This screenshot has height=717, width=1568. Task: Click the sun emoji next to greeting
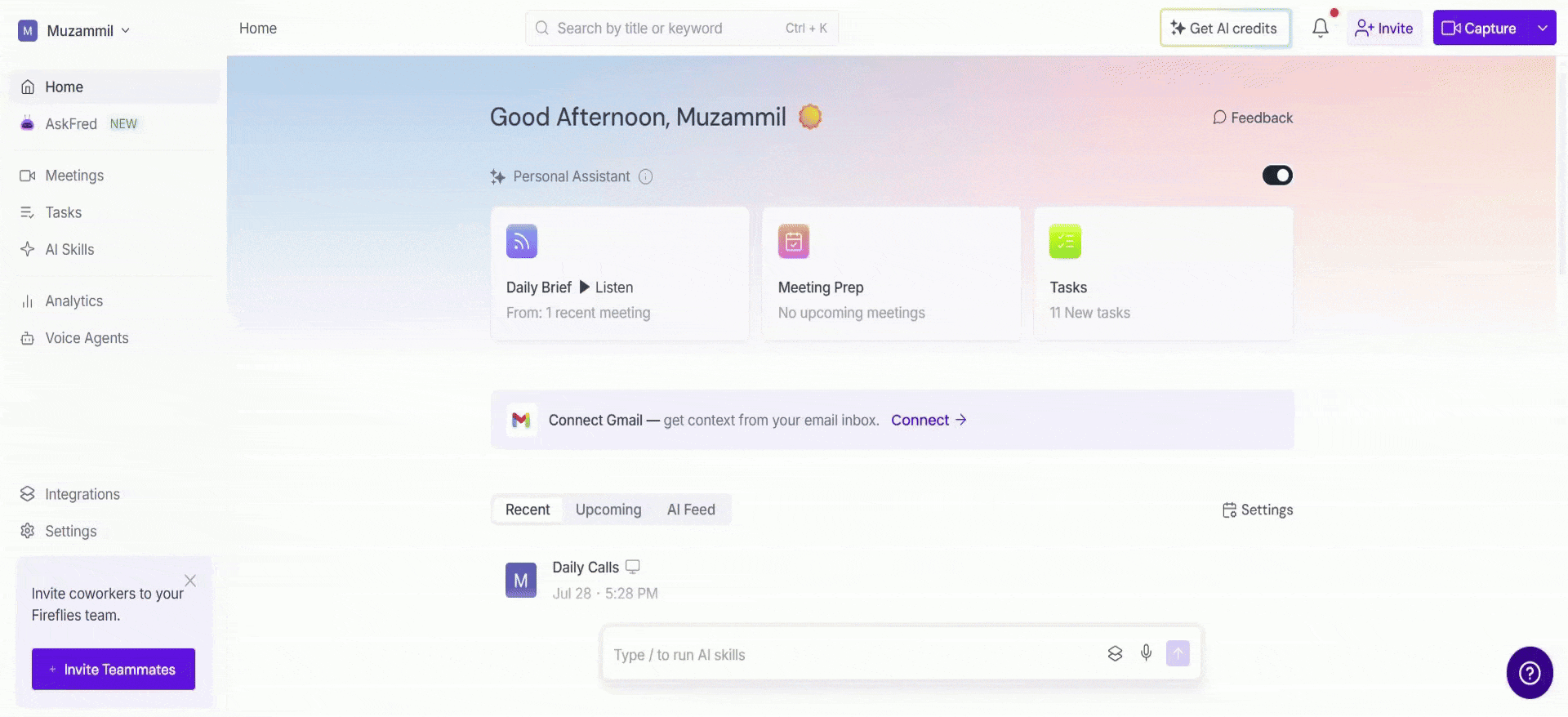tap(810, 117)
